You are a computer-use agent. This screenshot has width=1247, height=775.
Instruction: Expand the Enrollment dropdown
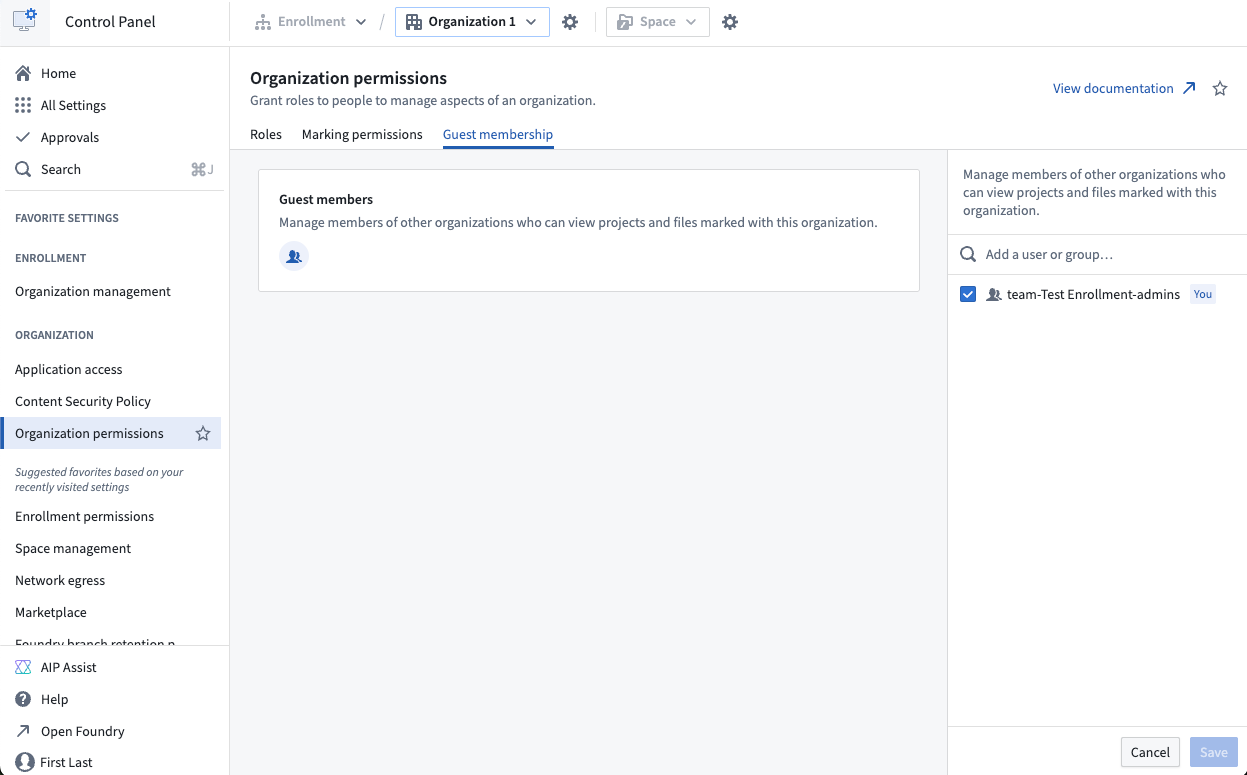(x=311, y=22)
